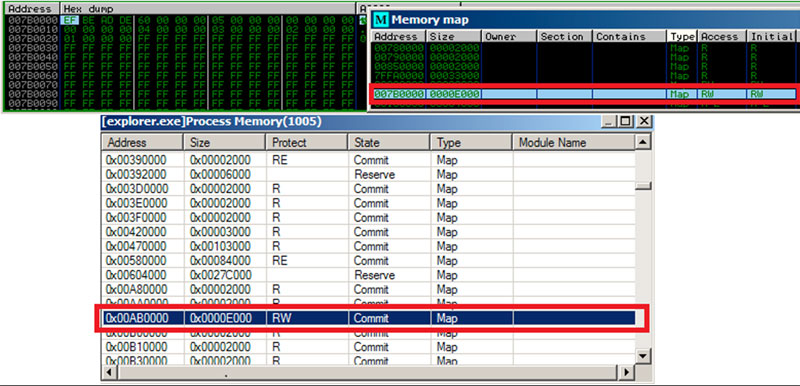Select the 0x00B10000 memory row
Screen dimensions: 800x386
[x=368, y=347]
